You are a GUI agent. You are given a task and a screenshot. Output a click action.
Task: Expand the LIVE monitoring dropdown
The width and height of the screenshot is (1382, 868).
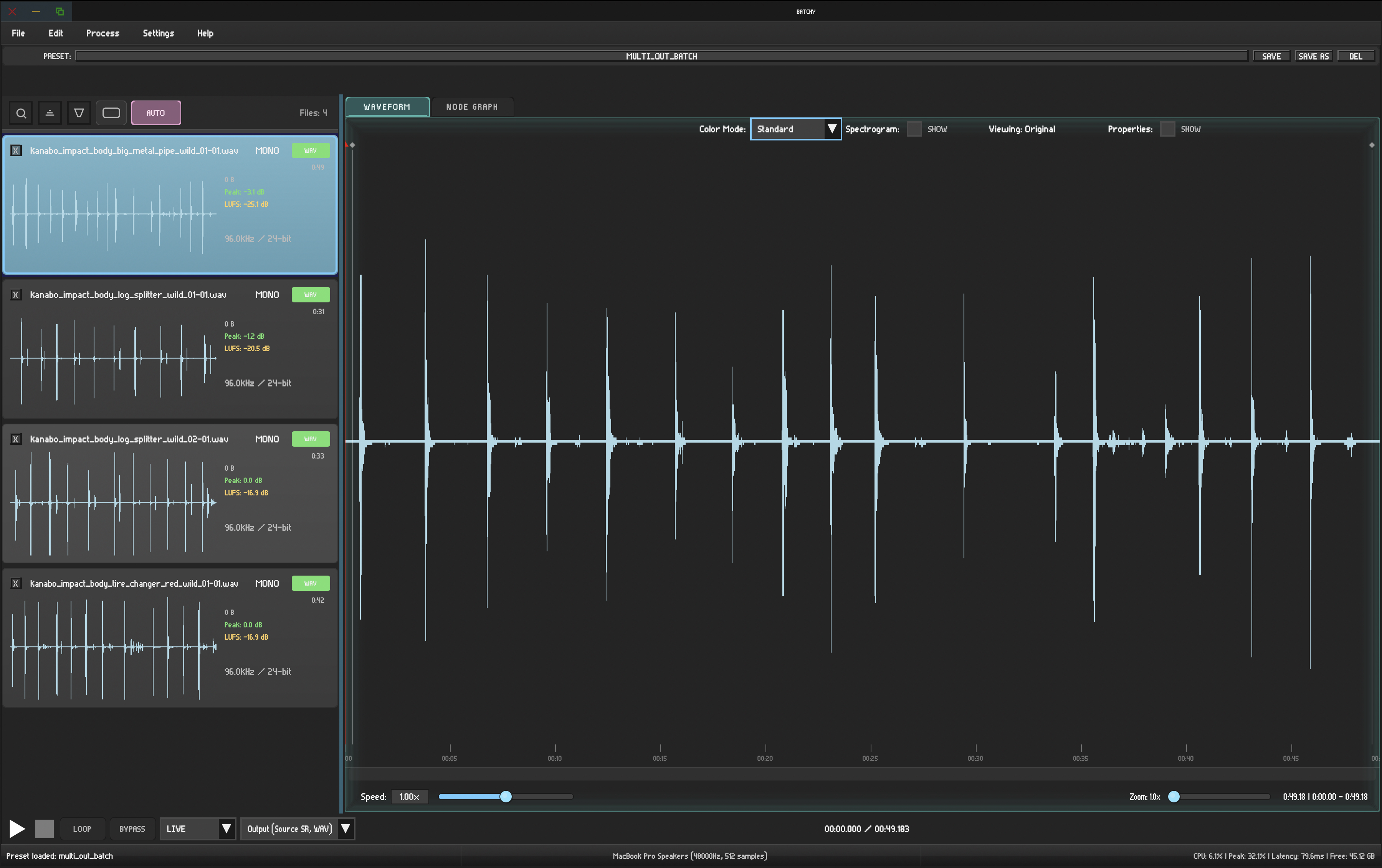(197, 828)
